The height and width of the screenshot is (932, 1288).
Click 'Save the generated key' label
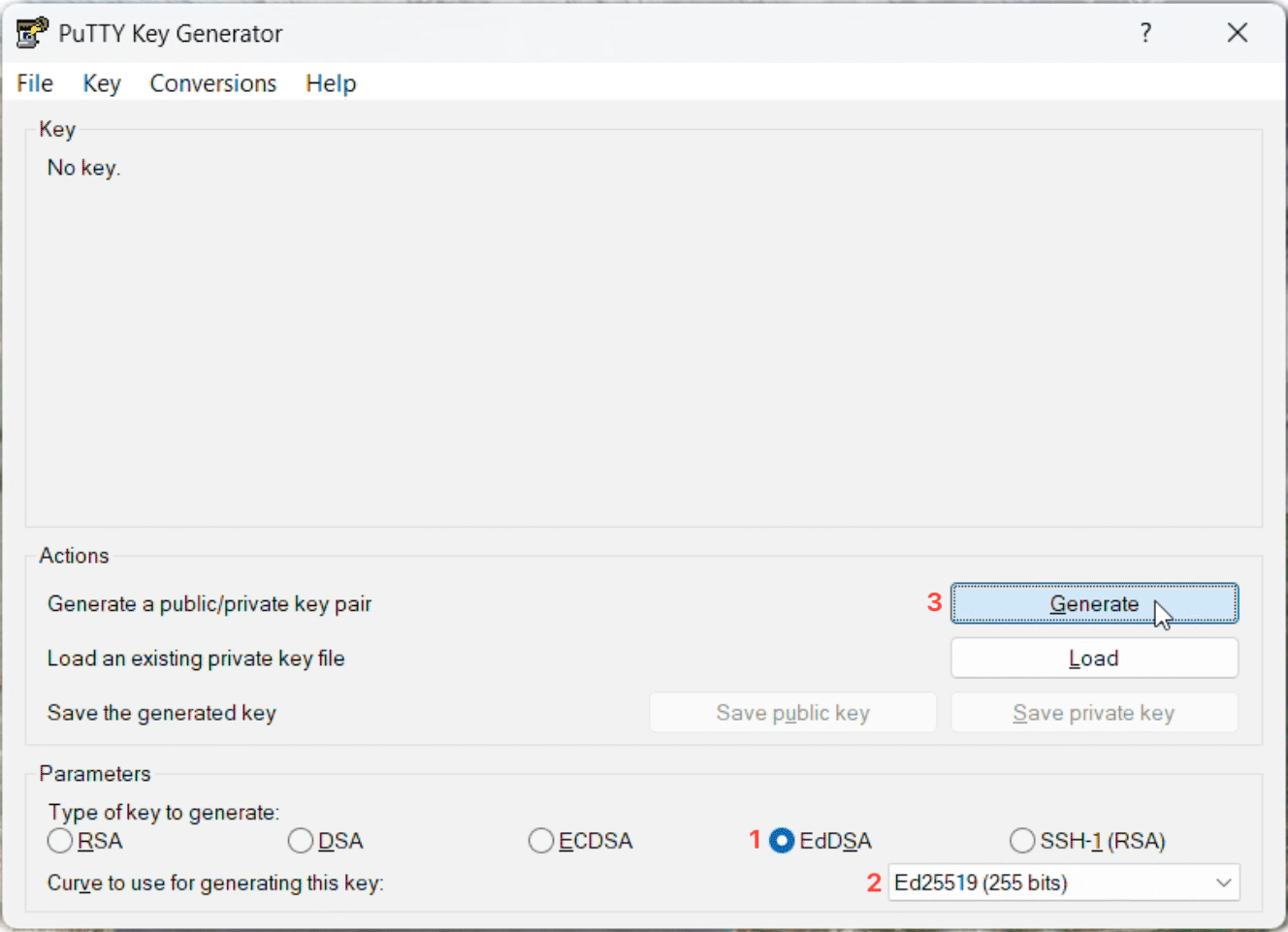click(x=162, y=713)
